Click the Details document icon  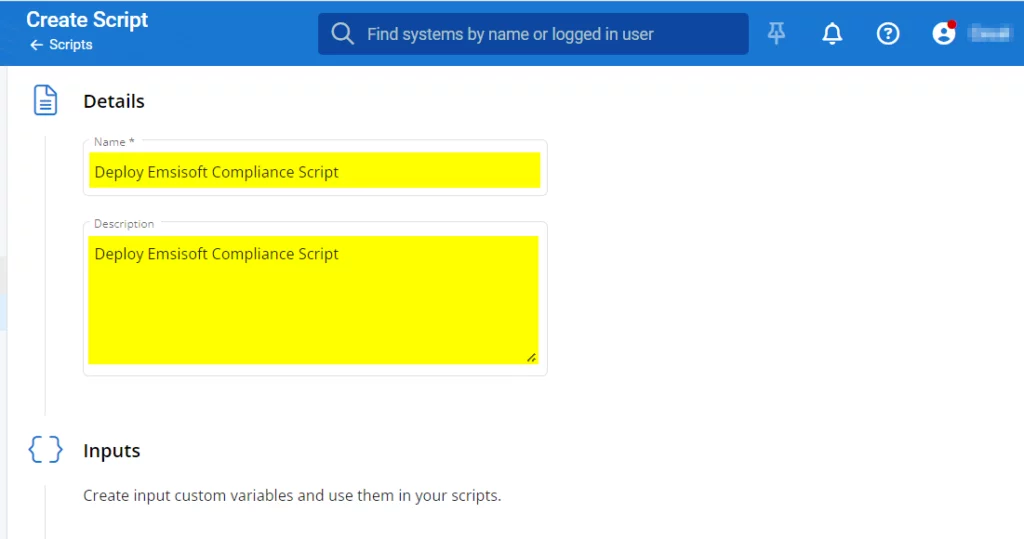(x=45, y=101)
